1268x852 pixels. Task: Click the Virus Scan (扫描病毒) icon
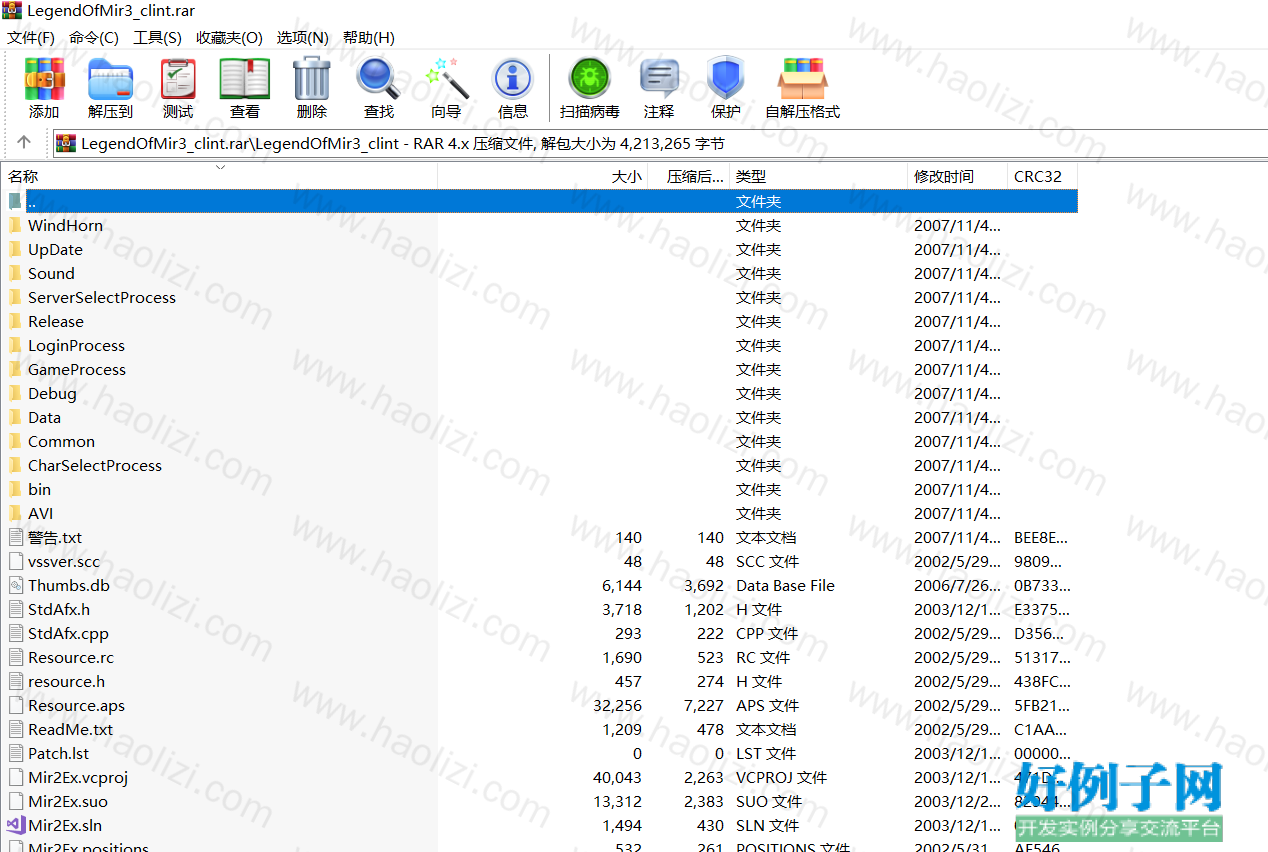pos(590,79)
